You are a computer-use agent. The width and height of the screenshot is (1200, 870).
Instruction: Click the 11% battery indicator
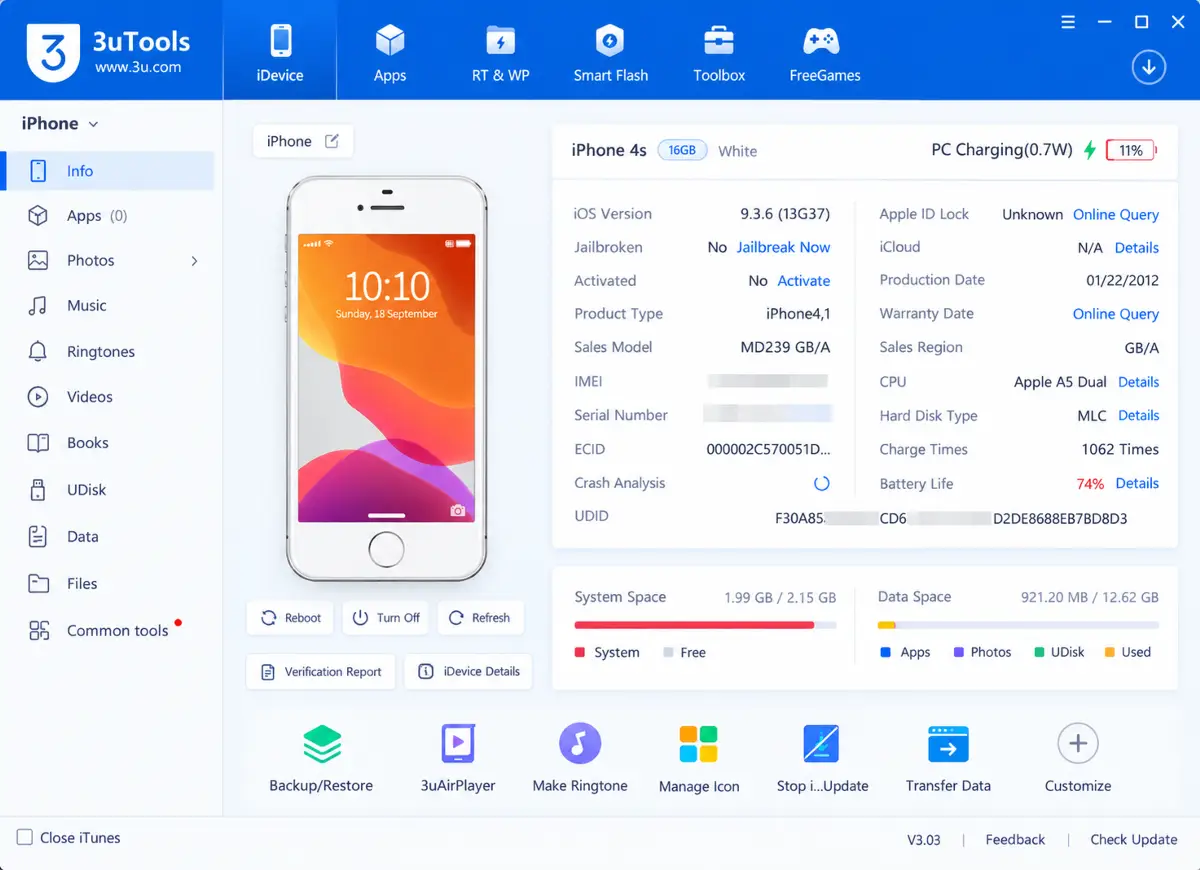[x=1131, y=151]
